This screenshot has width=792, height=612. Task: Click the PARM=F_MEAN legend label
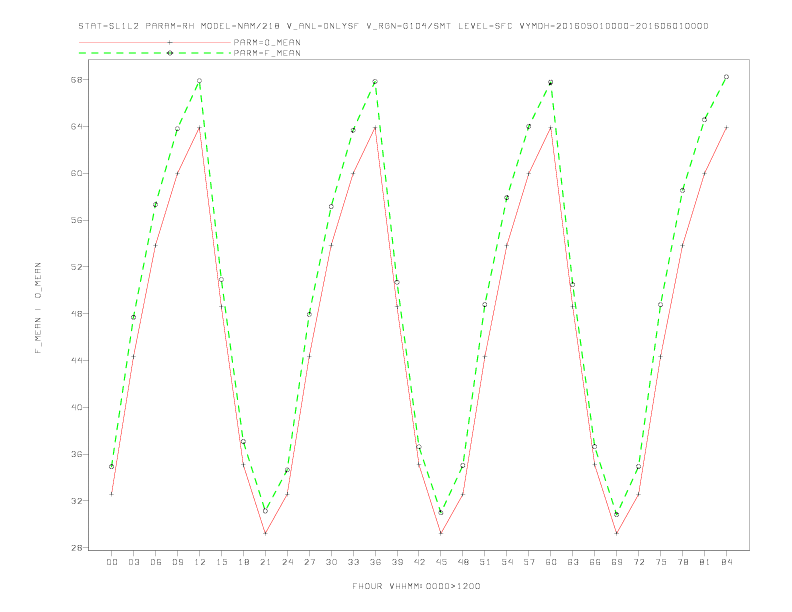267,53
